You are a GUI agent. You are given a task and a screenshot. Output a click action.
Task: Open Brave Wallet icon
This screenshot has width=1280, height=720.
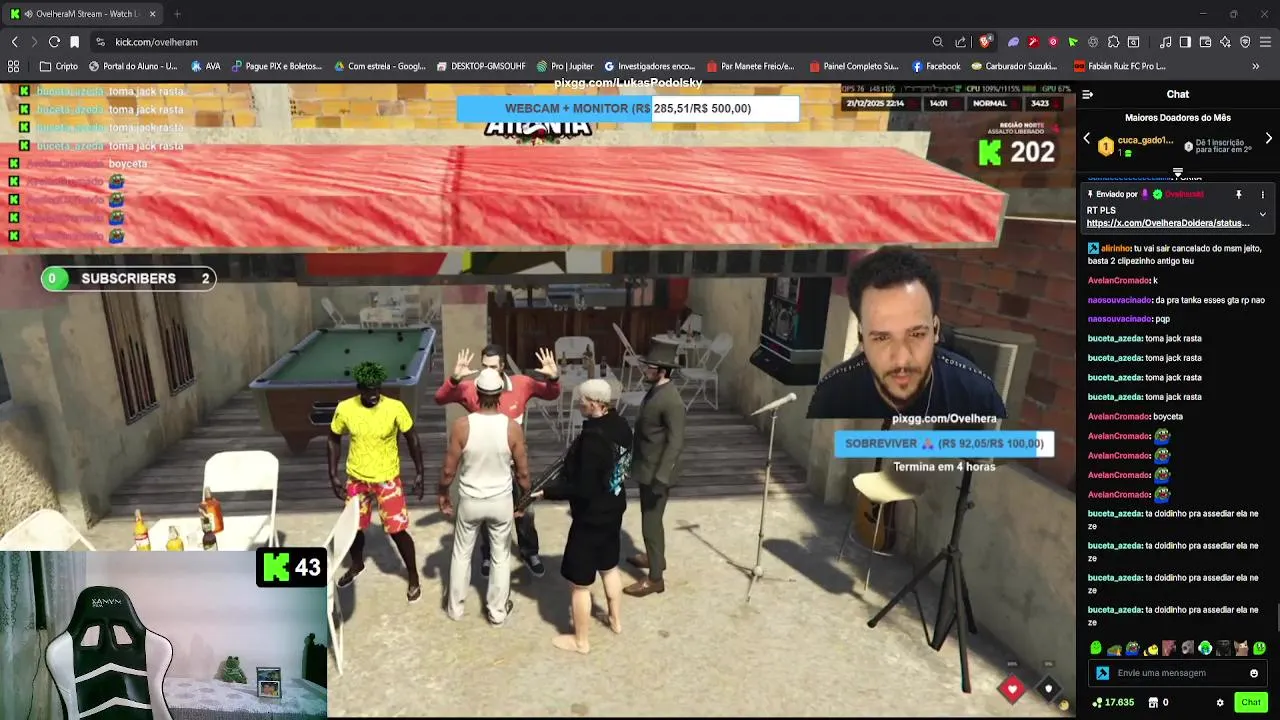point(1205,42)
